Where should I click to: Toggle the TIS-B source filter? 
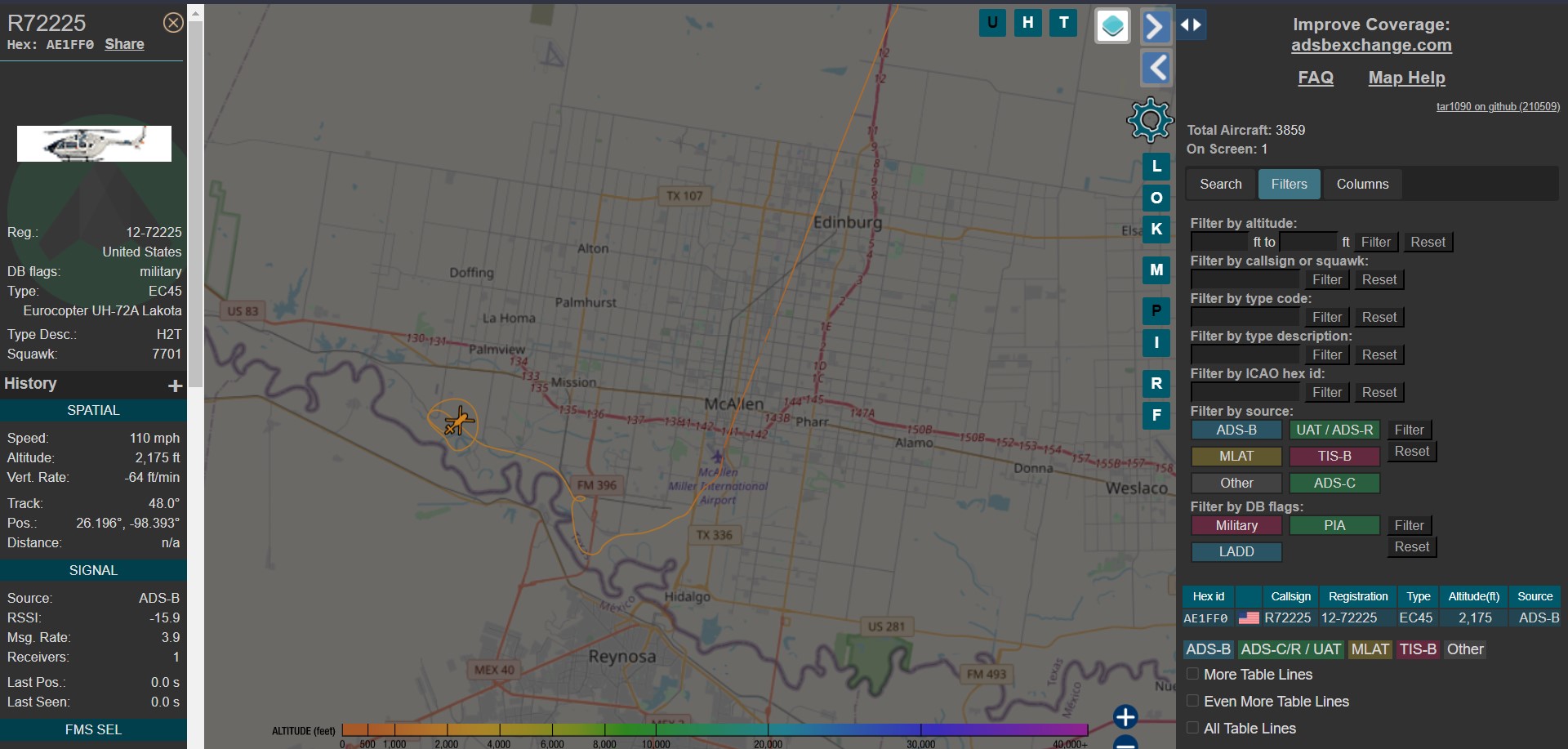click(x=1334, y=457)
